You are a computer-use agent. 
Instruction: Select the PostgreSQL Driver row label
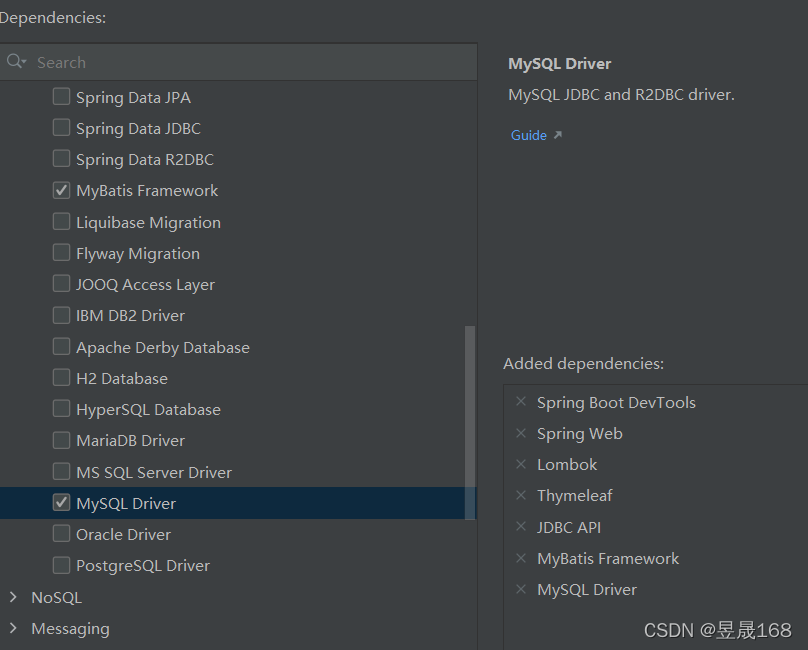click(x=143, y=565)
